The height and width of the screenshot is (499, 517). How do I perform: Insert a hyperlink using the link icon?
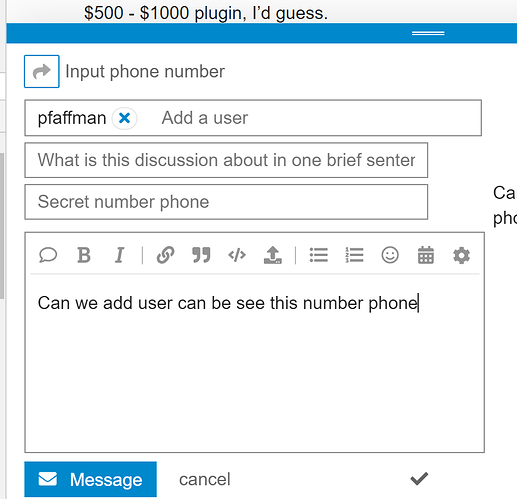click(166, 255)
